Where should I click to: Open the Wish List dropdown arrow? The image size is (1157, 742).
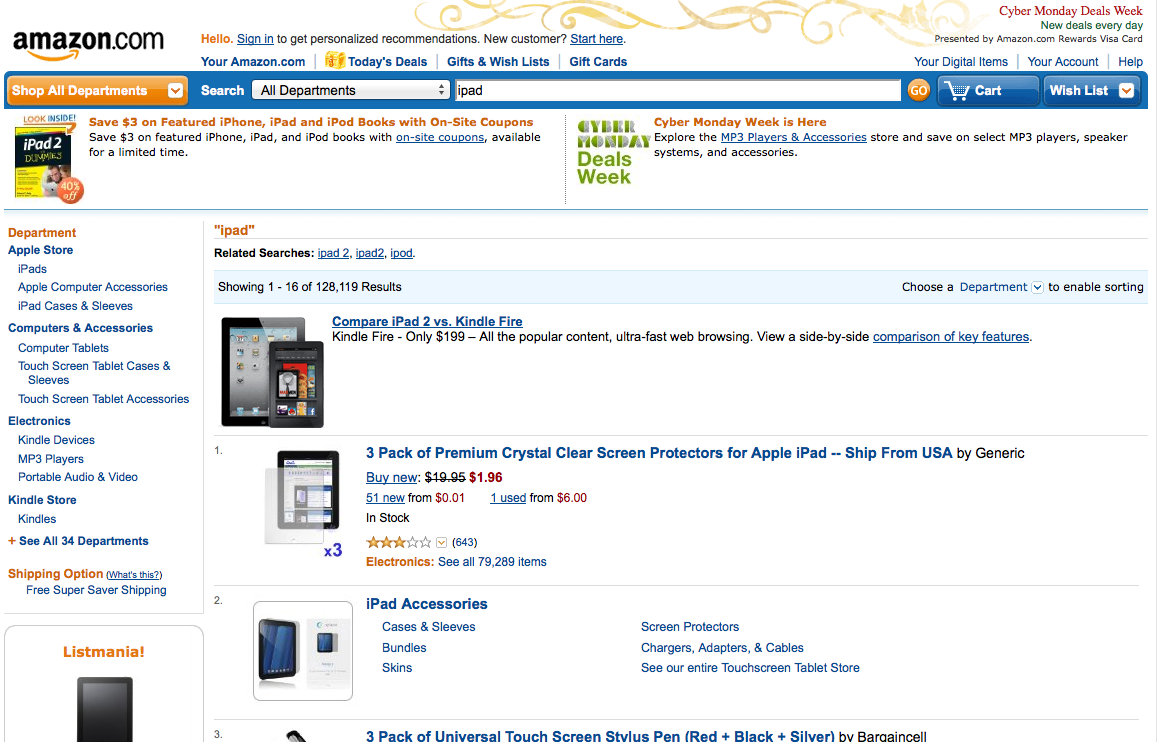[1127, 91]
